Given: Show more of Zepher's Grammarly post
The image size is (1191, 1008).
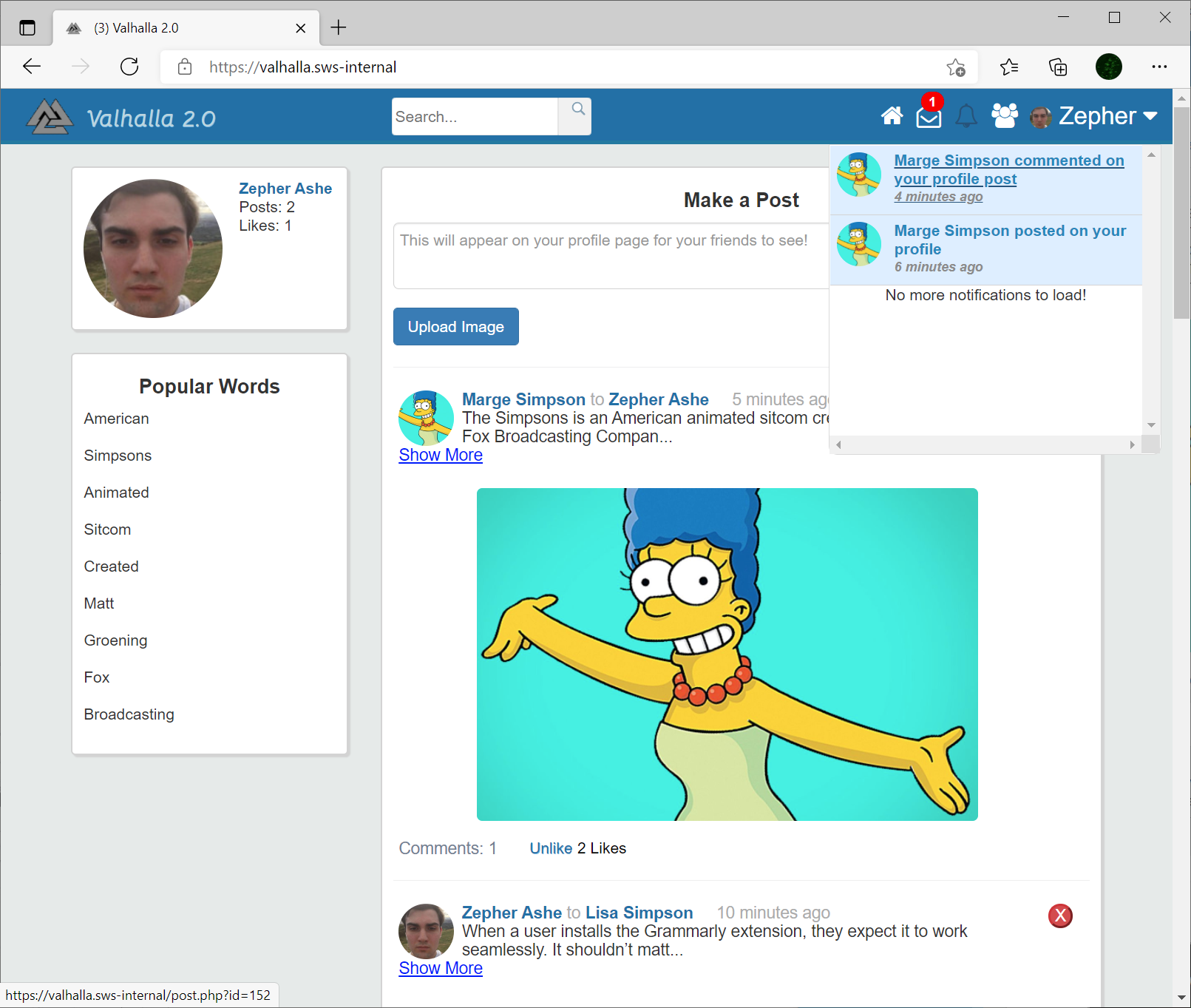Looking at the screenshot, I should click(x=441, y=968).
